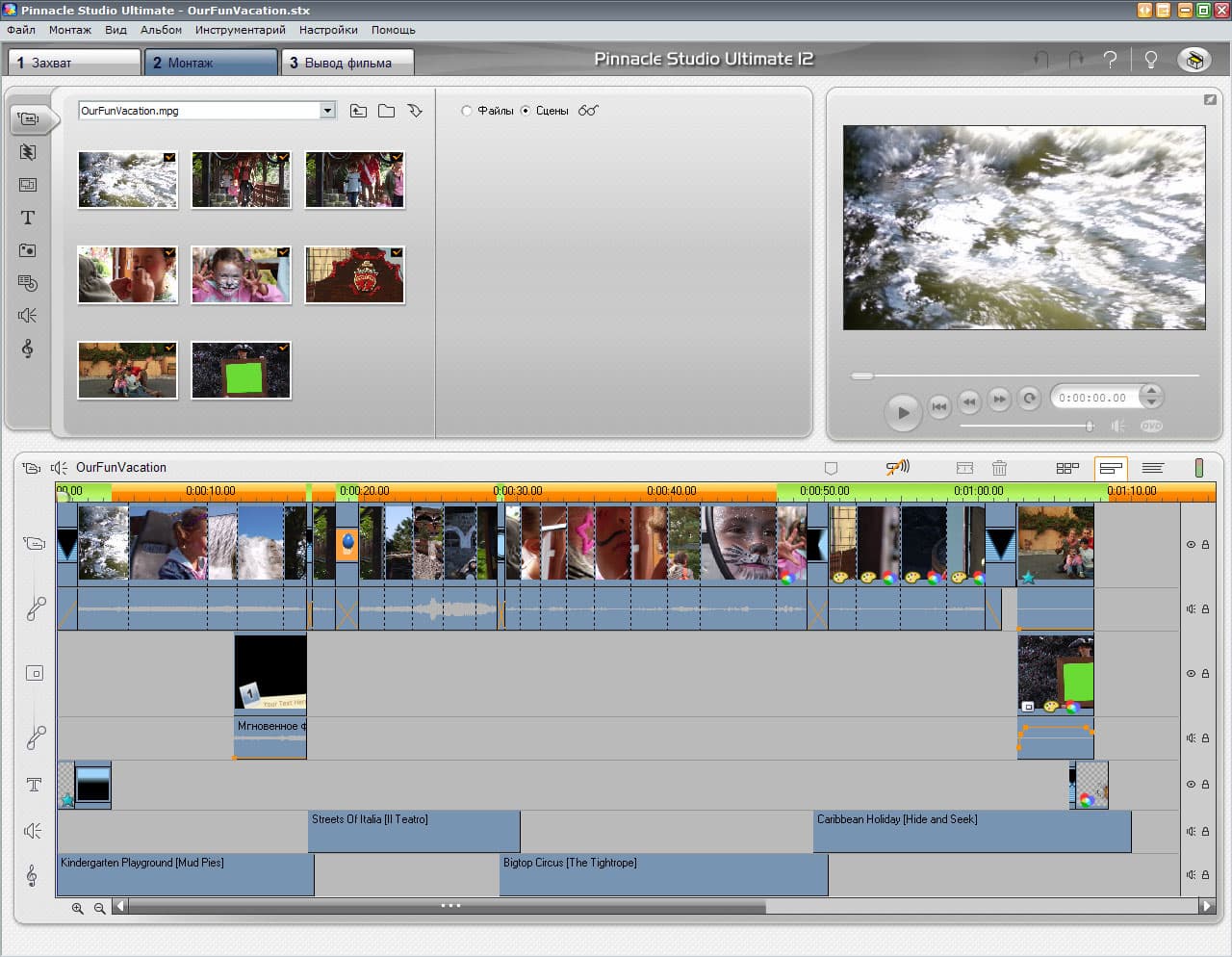The width and height of the screenshot is (1232, 957).
Task: Click the 0:00:00.00 timecode field
Action: [1092, 398]
